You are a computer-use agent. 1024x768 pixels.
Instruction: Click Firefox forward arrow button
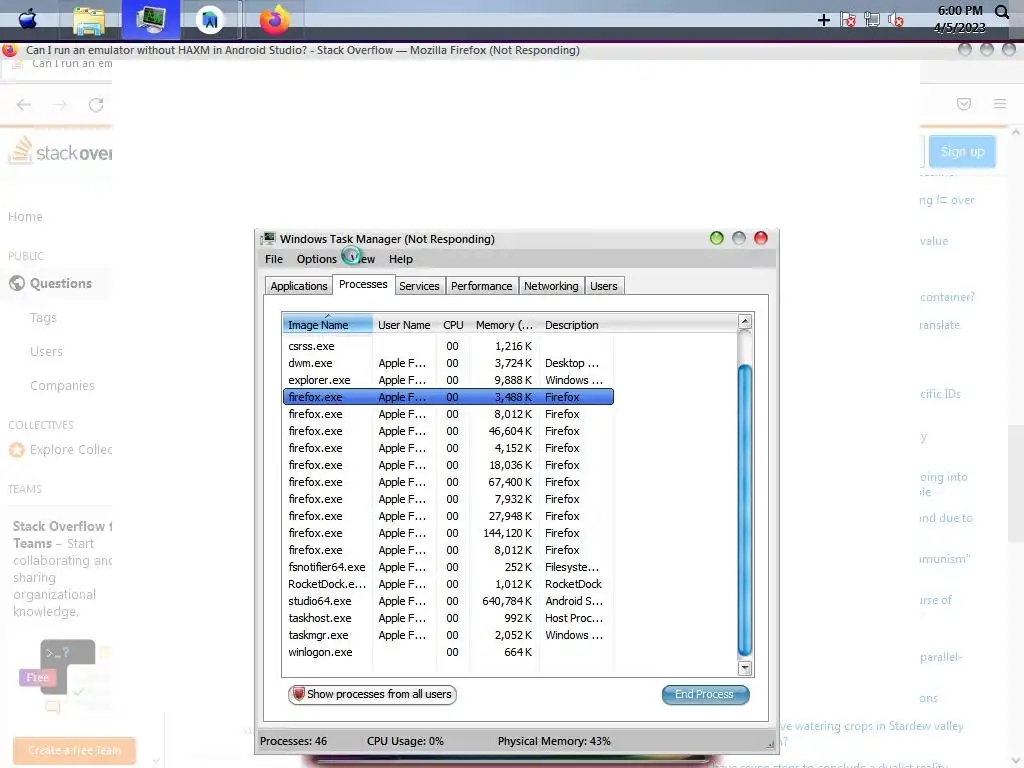[60, 104]
